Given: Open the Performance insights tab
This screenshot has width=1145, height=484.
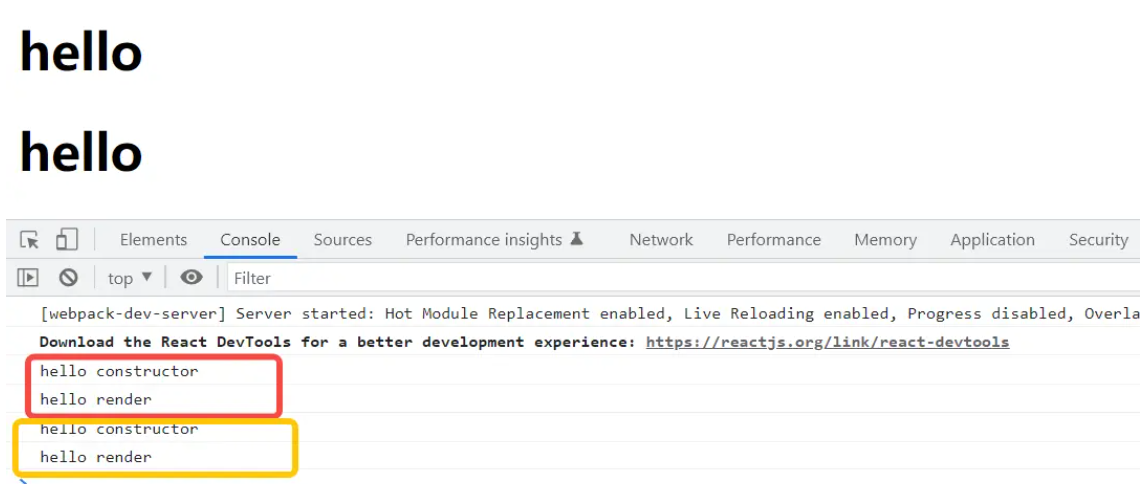Looking at the screenshot, I should click(484, 239).
